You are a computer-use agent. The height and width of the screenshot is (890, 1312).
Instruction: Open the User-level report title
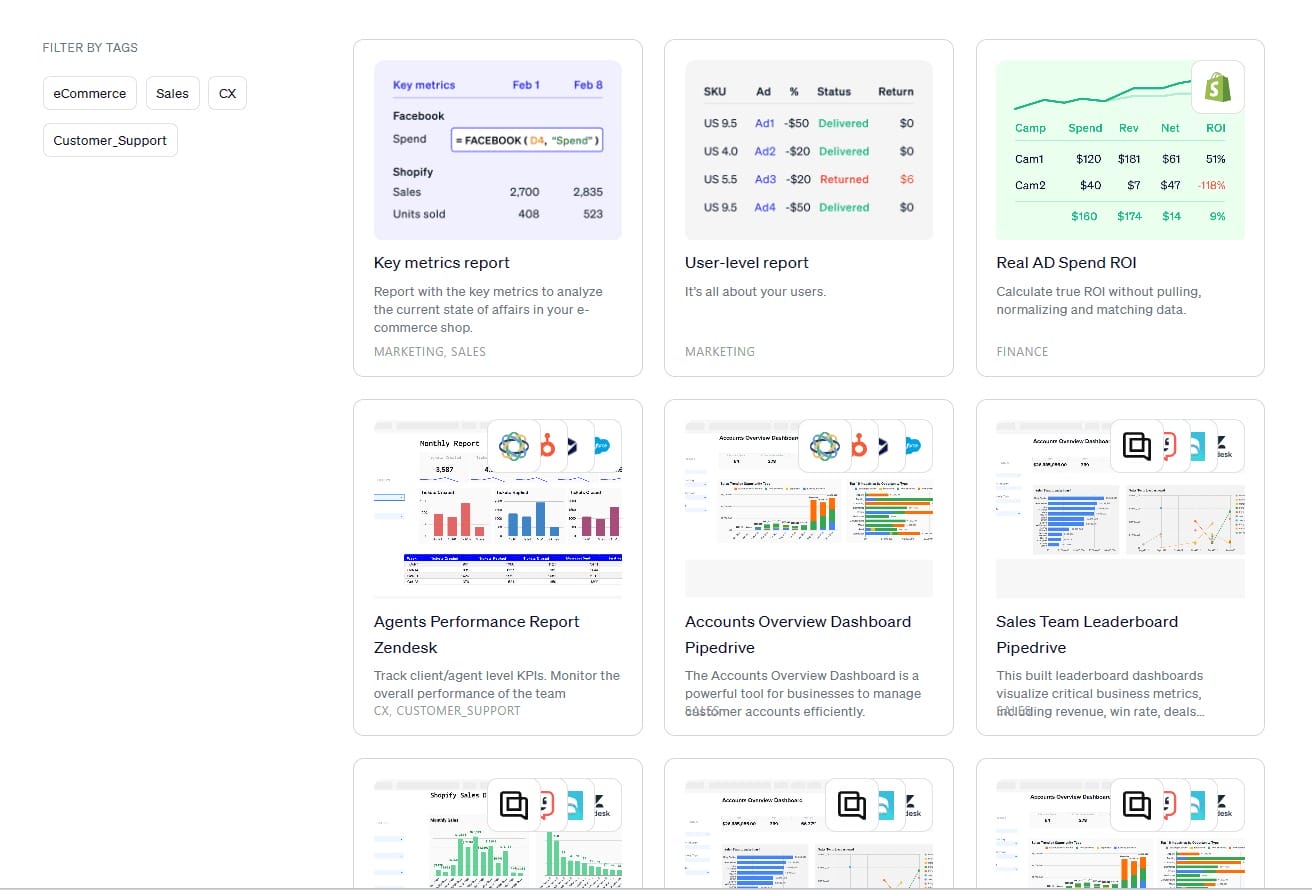tap(747, 263)
